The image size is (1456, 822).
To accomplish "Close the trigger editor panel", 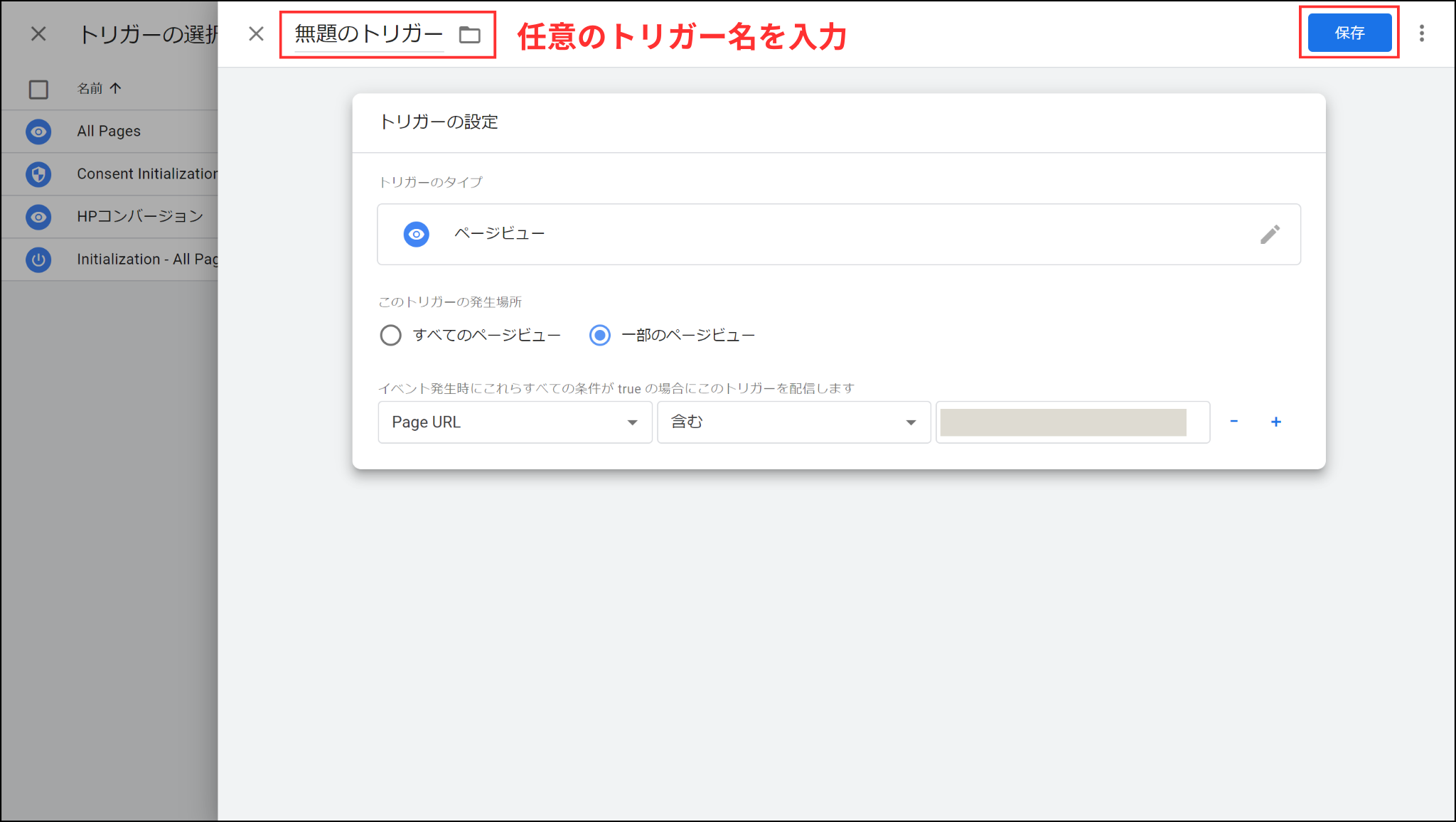I will coord(256,33).
